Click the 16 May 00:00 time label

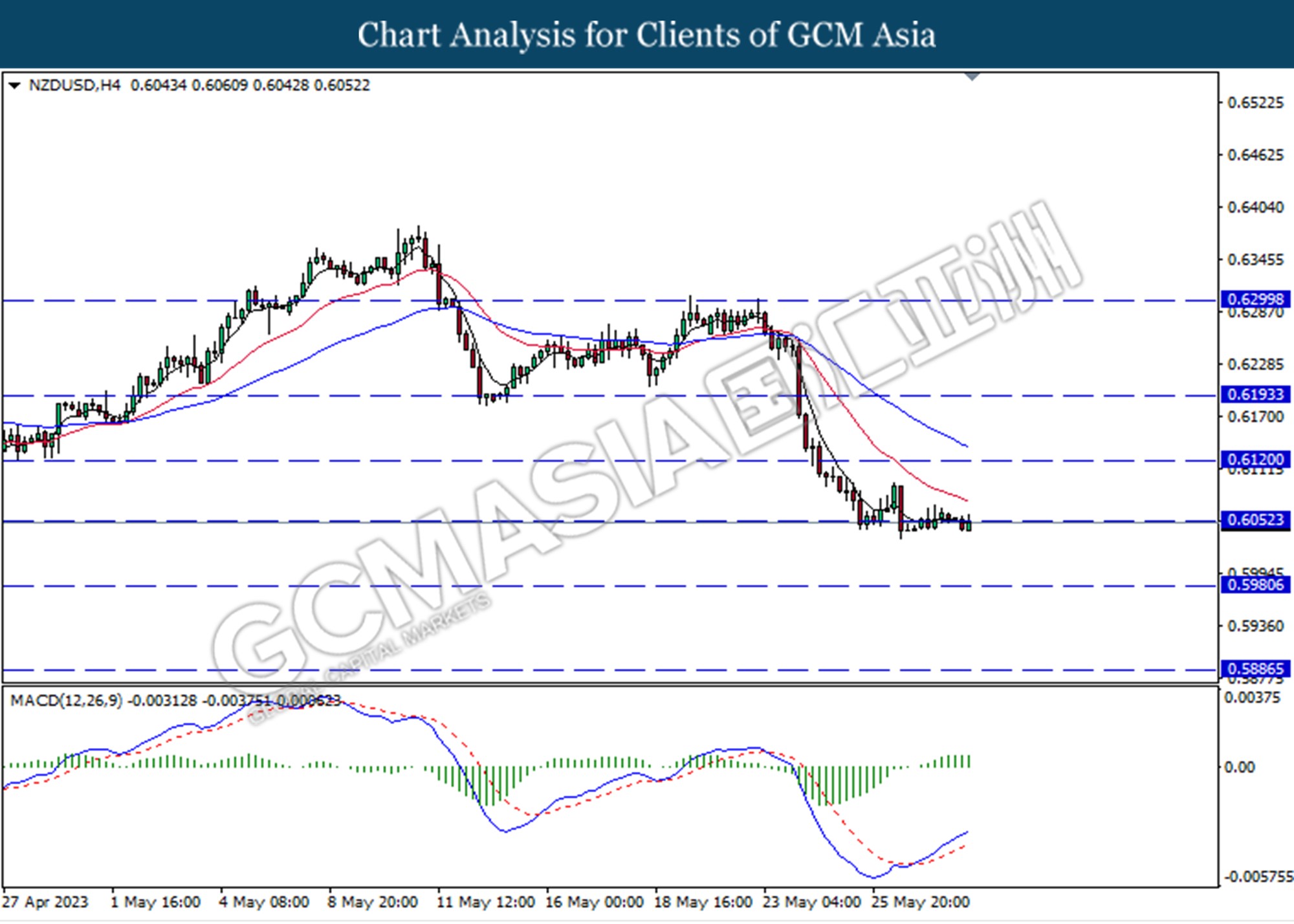(595, 902)
